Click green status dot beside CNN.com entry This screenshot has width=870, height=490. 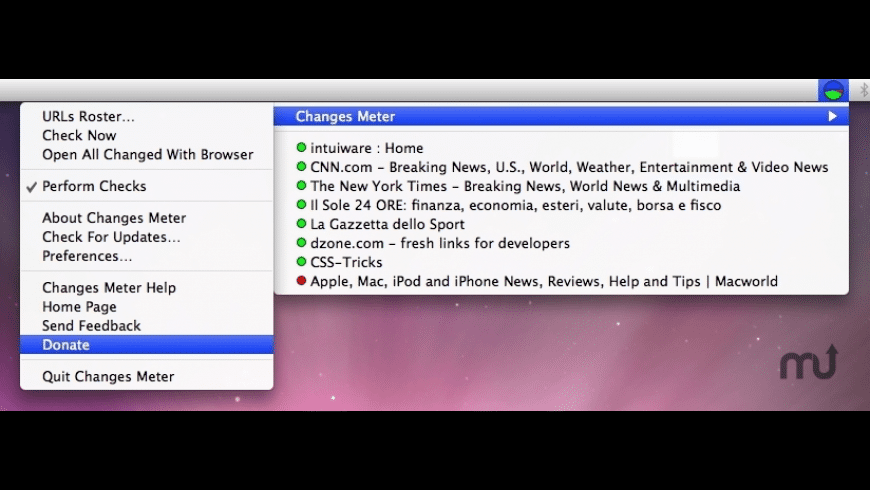[x=301, y=166]
